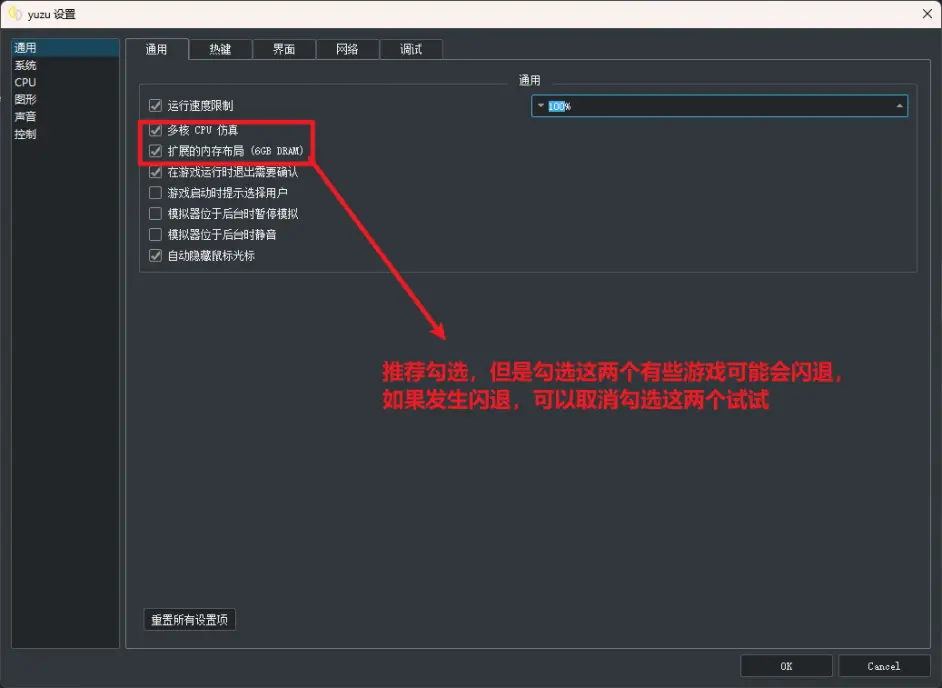
Task: Switch to the 热键 tab
Action: 220,49
